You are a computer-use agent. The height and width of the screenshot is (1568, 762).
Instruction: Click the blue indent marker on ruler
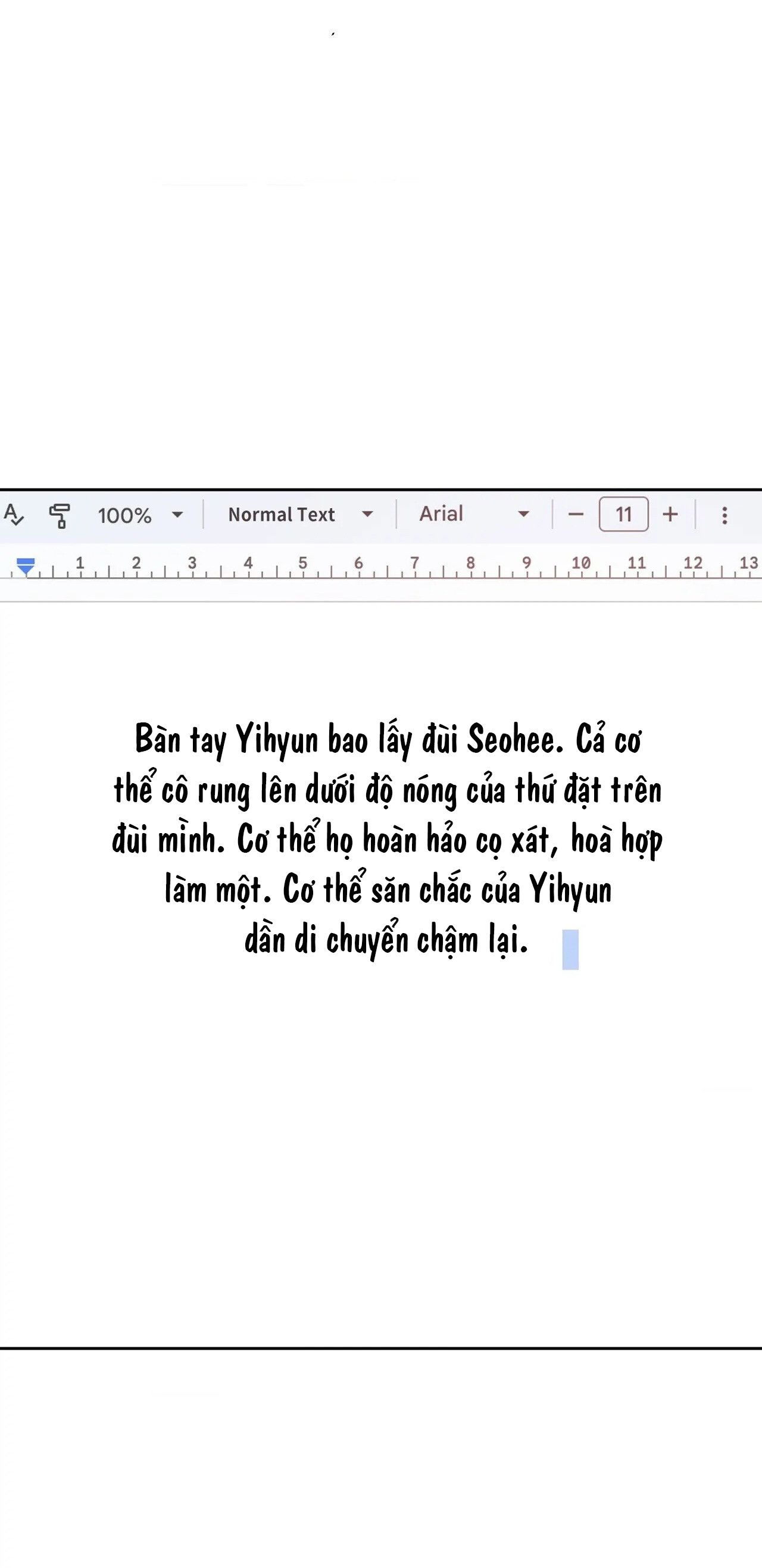point(26,566)
